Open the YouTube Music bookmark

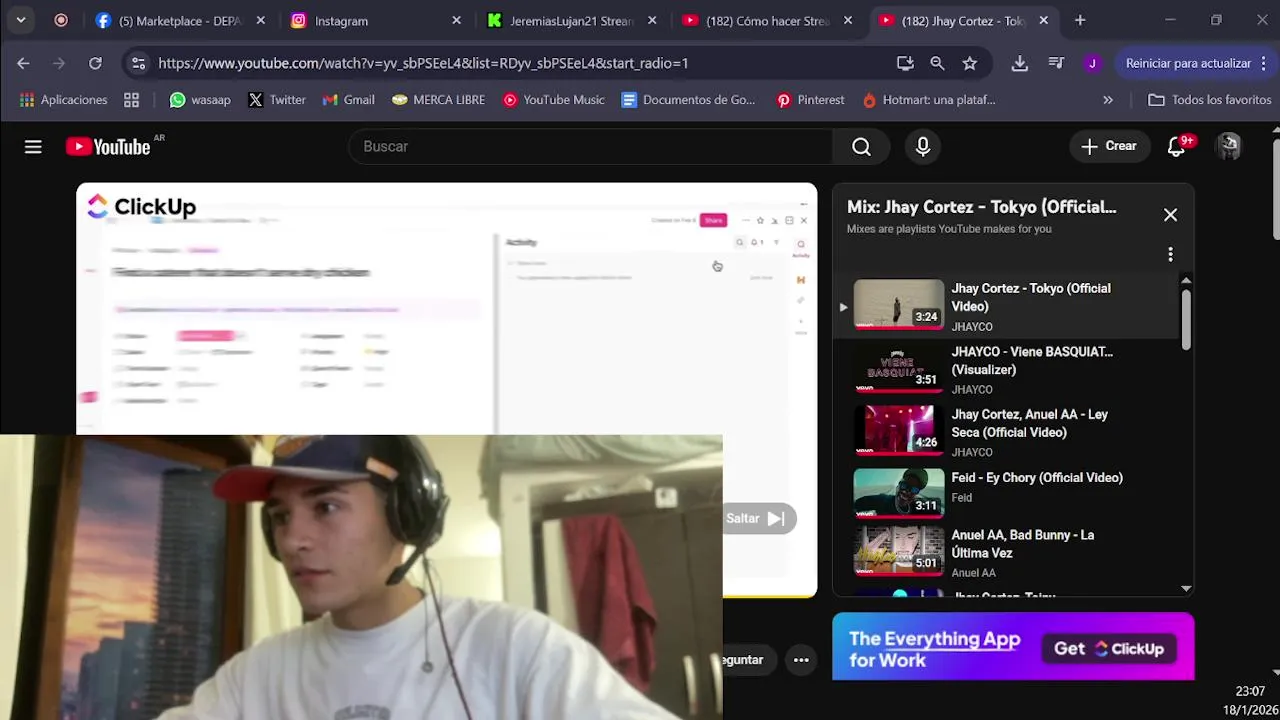[x=554, y=100]
